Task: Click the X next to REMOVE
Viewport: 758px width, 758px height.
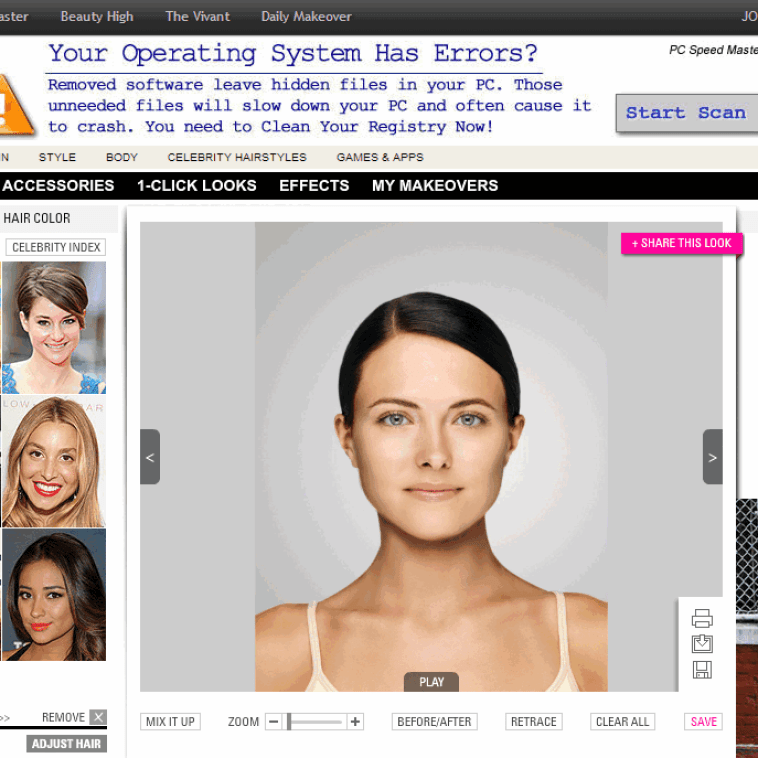Action: tap(98, 716)
